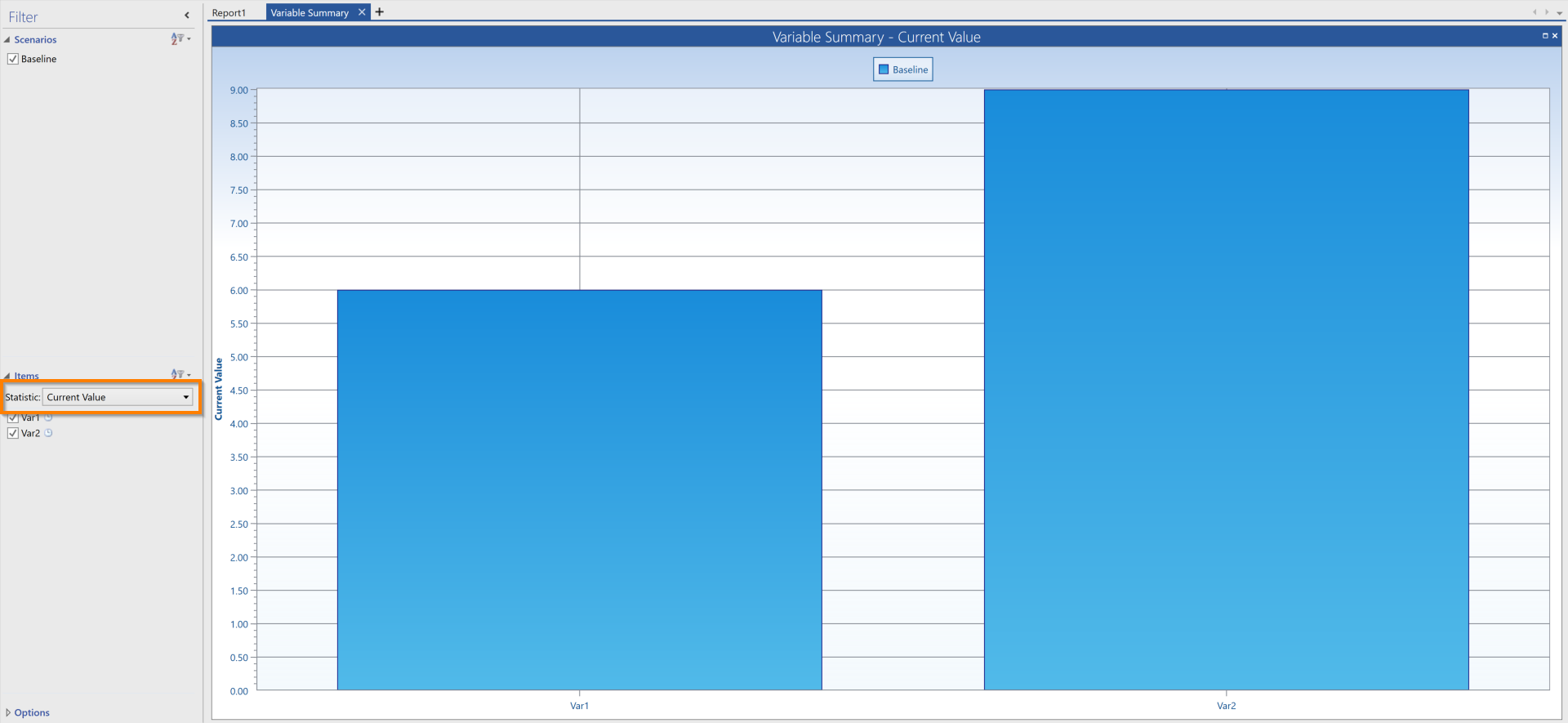Select the Var2 bar in the chart
Screen dimensions: 1568x723
(1227, 390)
